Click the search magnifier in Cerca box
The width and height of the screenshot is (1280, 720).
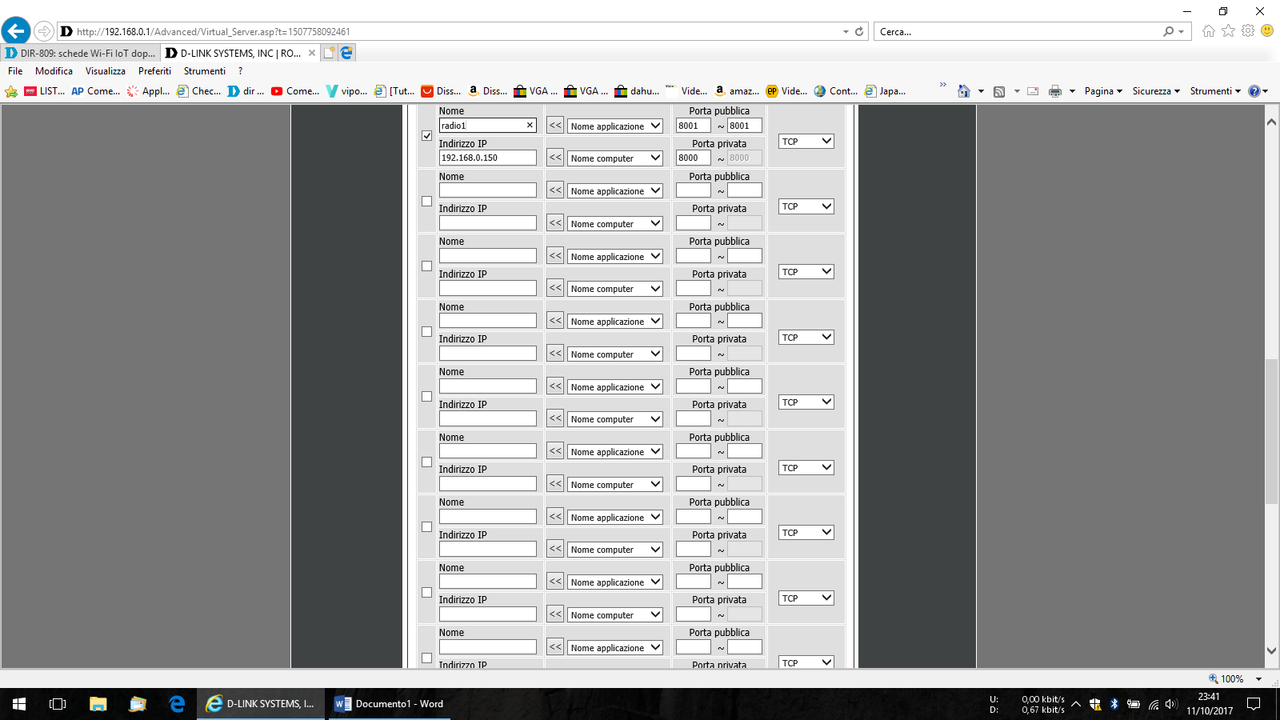[x=1169, y=32]
